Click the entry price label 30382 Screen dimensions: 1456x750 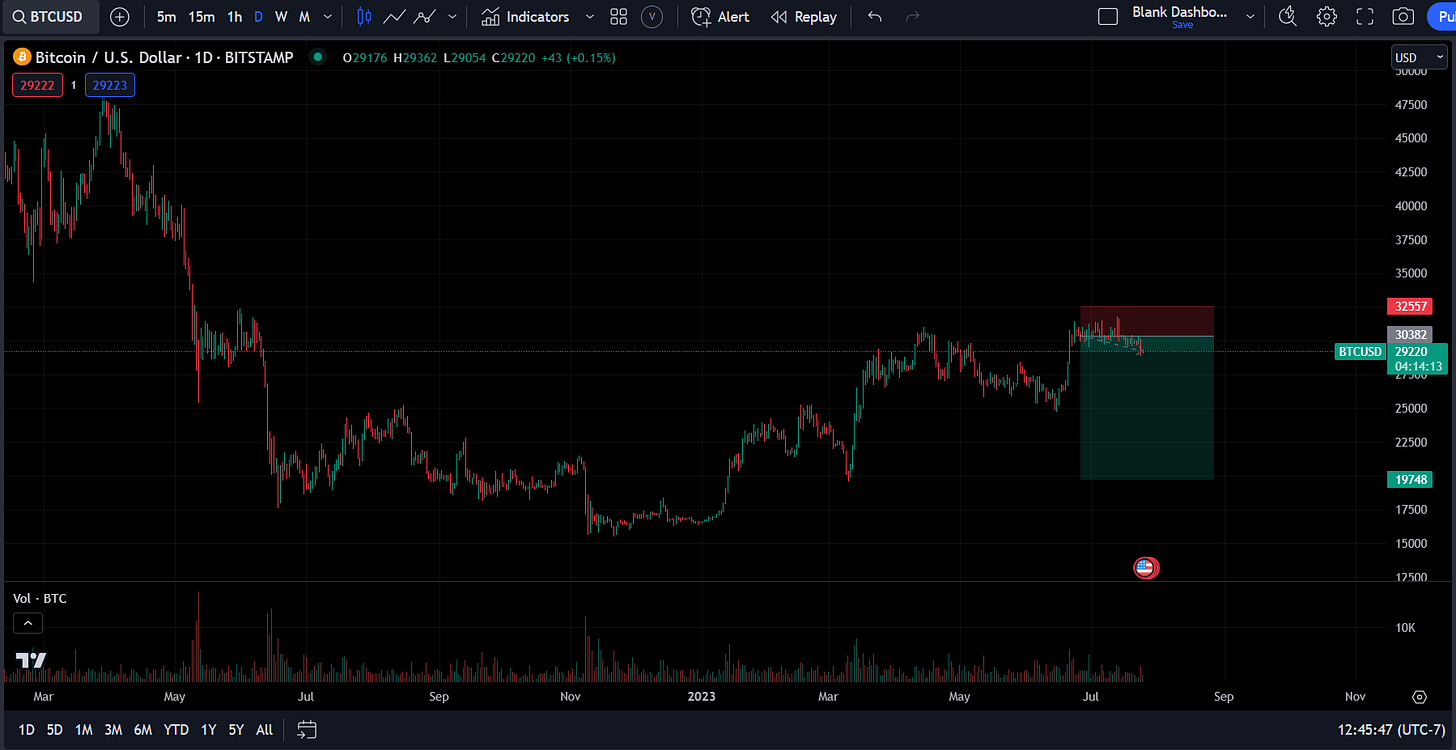pyautogui.click(x=1410, y=335)
